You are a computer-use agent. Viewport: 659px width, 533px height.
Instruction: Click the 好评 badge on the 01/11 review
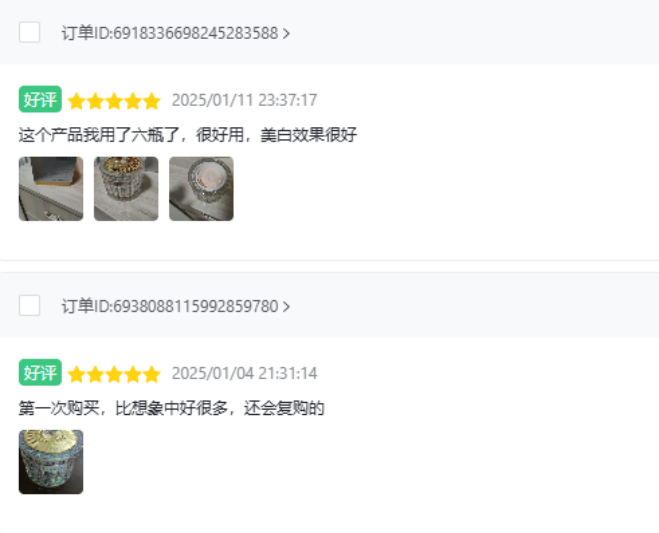(x=40, y=99)
